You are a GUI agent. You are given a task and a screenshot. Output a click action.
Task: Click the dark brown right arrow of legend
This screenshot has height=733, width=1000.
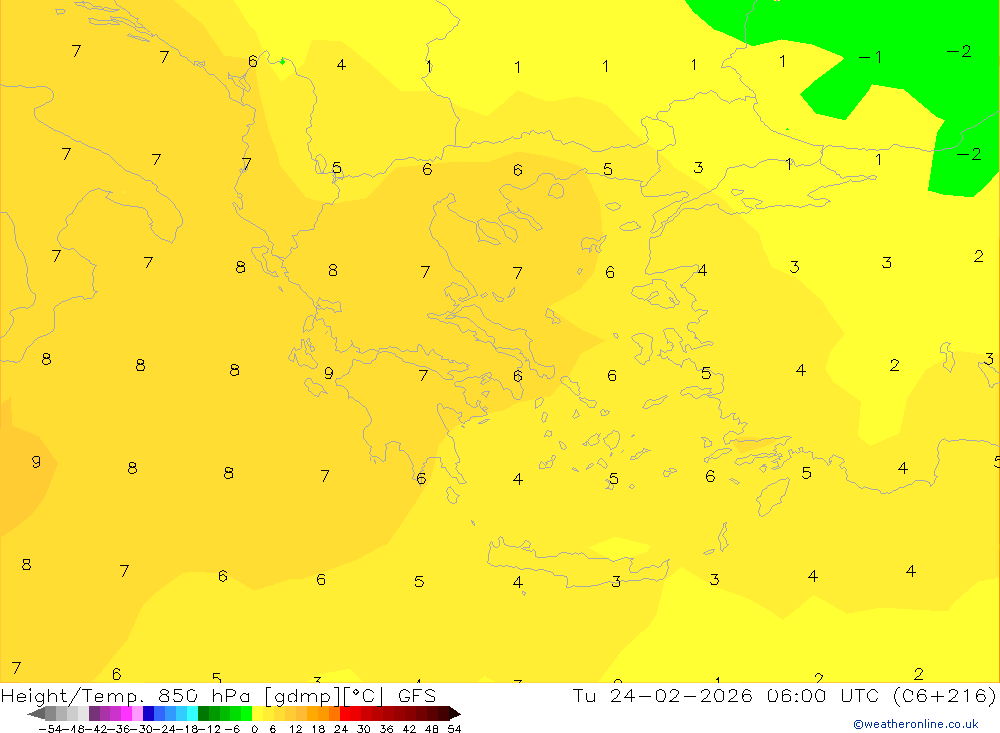click(x=455, y=713)
